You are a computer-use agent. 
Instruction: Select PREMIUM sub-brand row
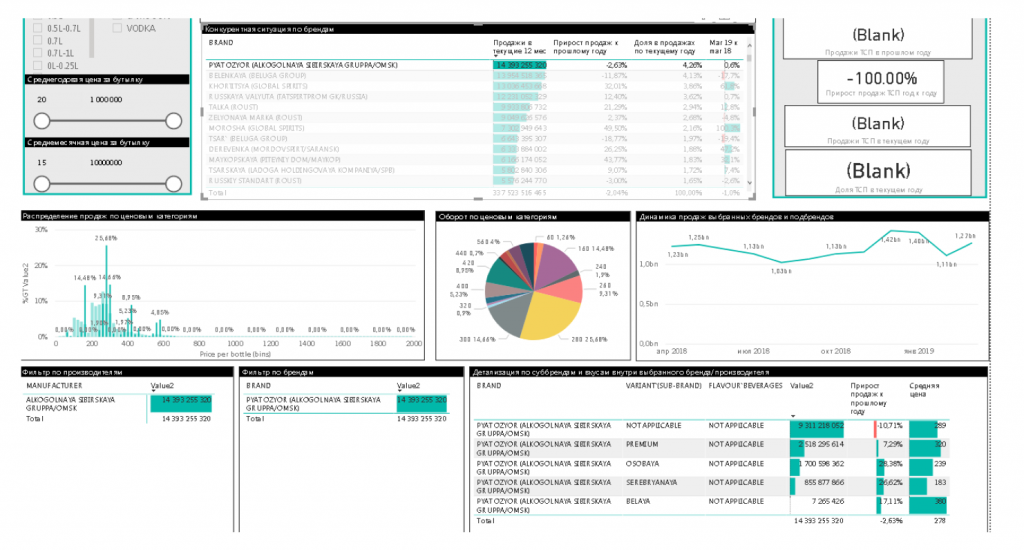tap(712, 448)
